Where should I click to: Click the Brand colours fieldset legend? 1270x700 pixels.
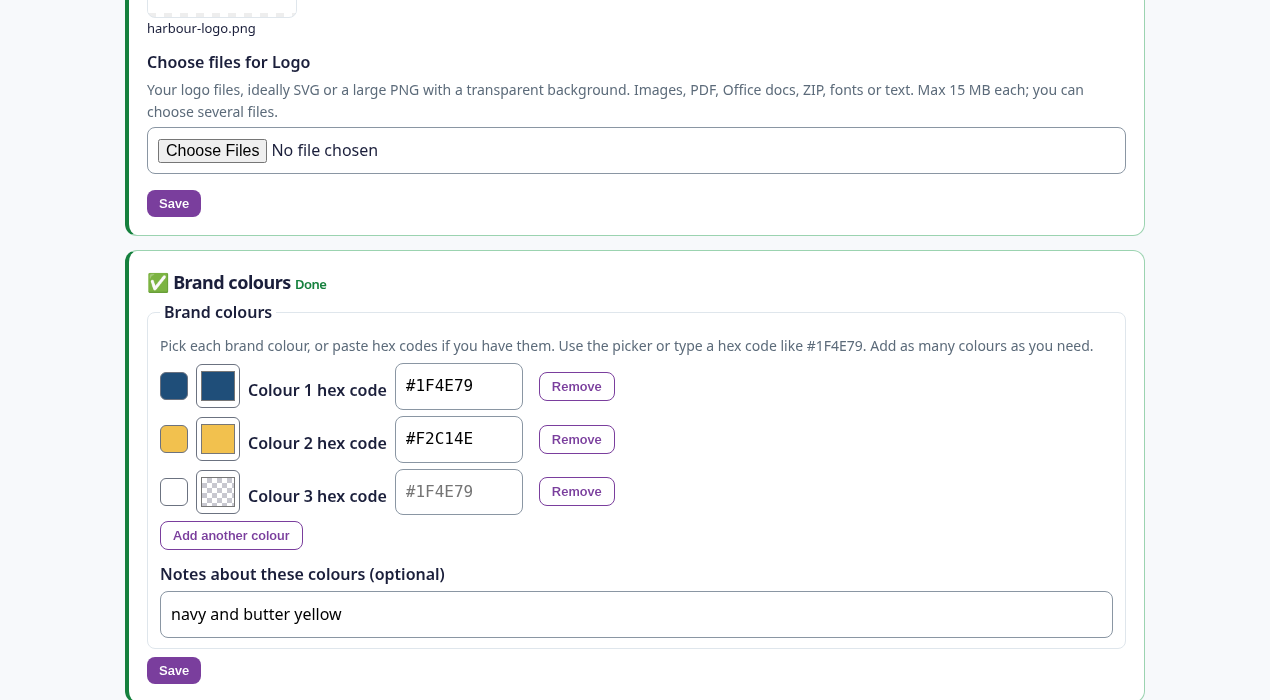pyautogui.click(x=218, y=312)
